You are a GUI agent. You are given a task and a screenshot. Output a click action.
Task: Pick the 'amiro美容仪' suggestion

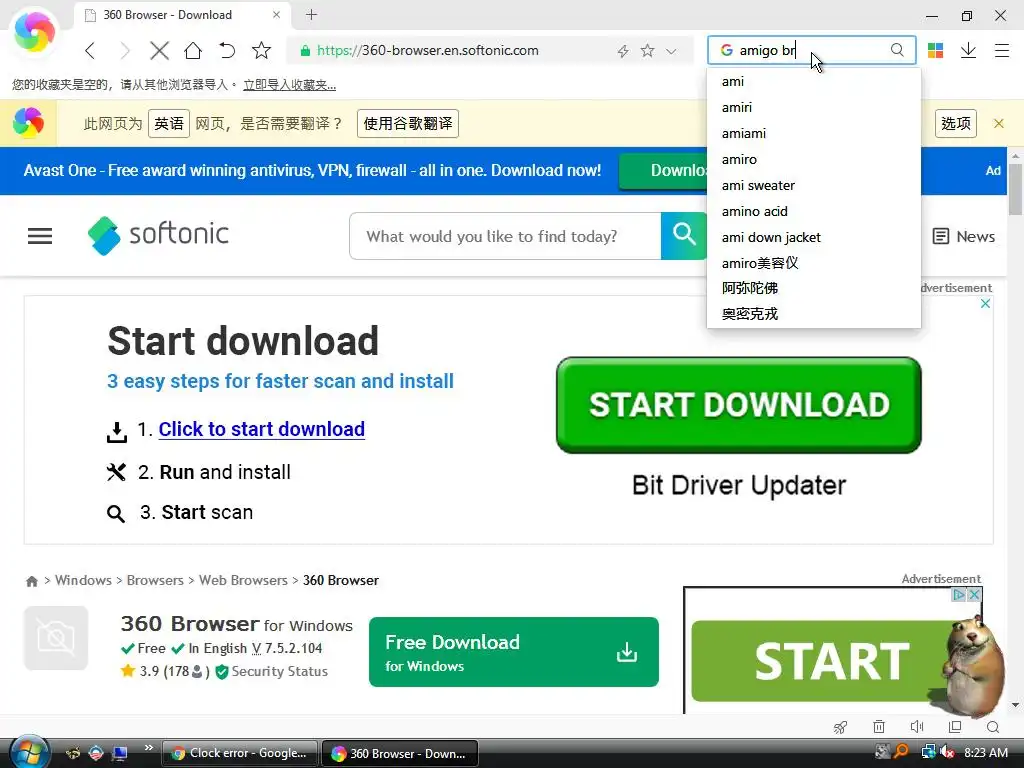pyautogui.click(x=814, y=263)
